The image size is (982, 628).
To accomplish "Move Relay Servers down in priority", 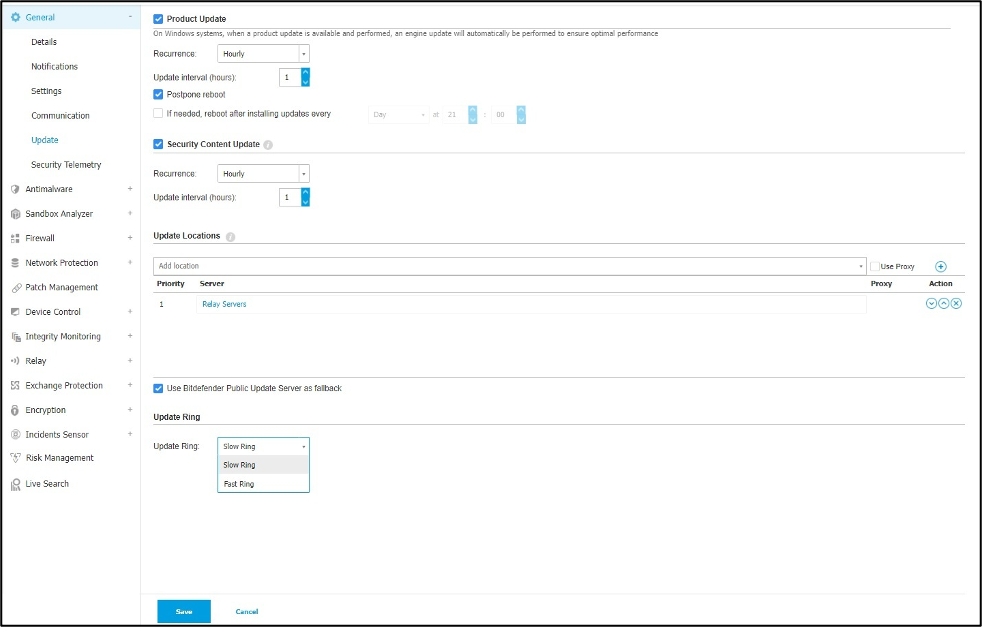I will 932,304.
